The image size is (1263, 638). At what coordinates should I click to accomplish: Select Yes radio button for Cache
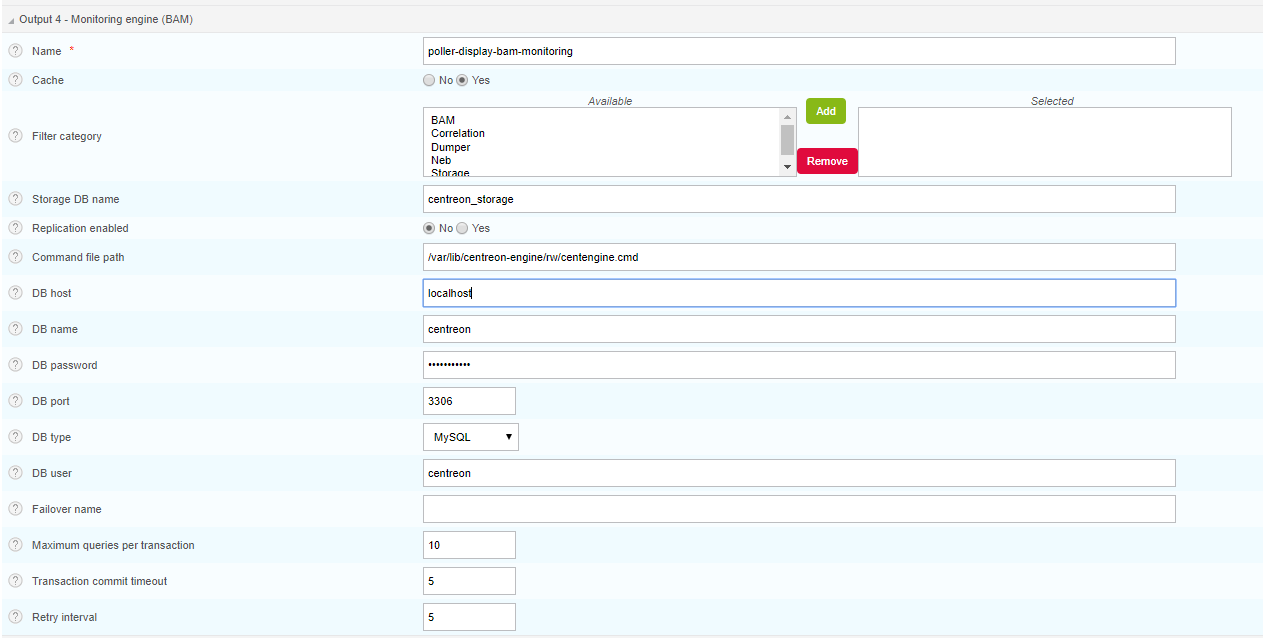462,80
